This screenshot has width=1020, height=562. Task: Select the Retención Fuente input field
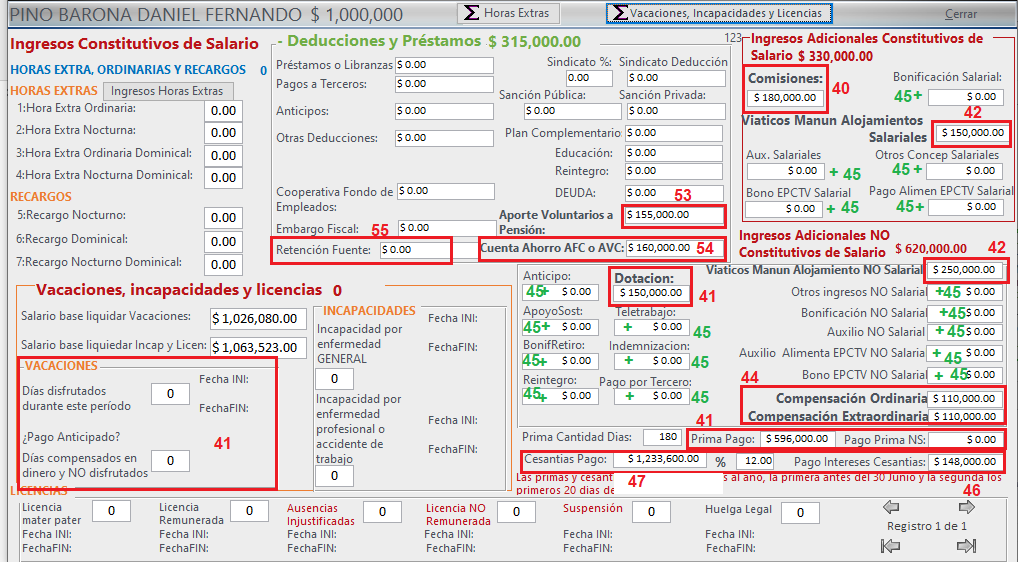pos(414,249)
